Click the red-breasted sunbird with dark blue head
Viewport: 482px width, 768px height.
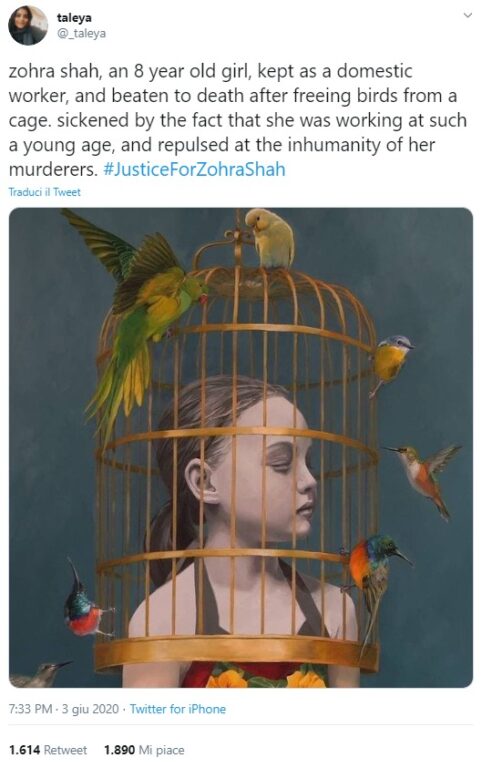[86, 603]
